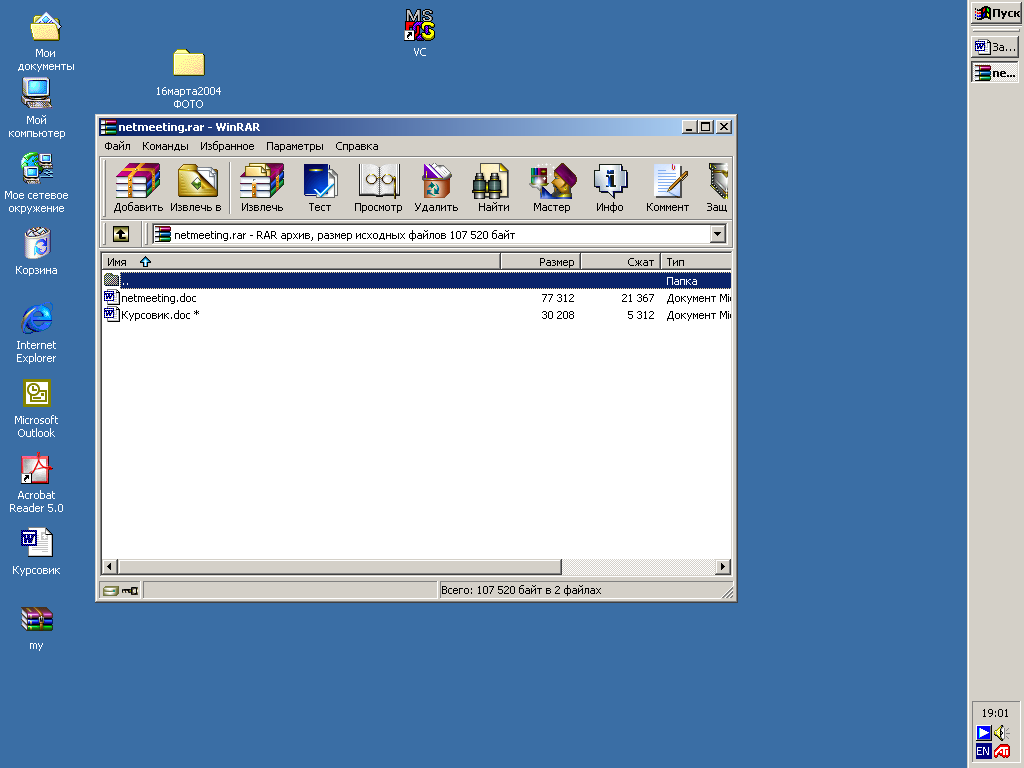Viewport: 1024px width, 768px height.
Task: Select the Word icon of netmeeting.doc
Action: tap(111, 298)
